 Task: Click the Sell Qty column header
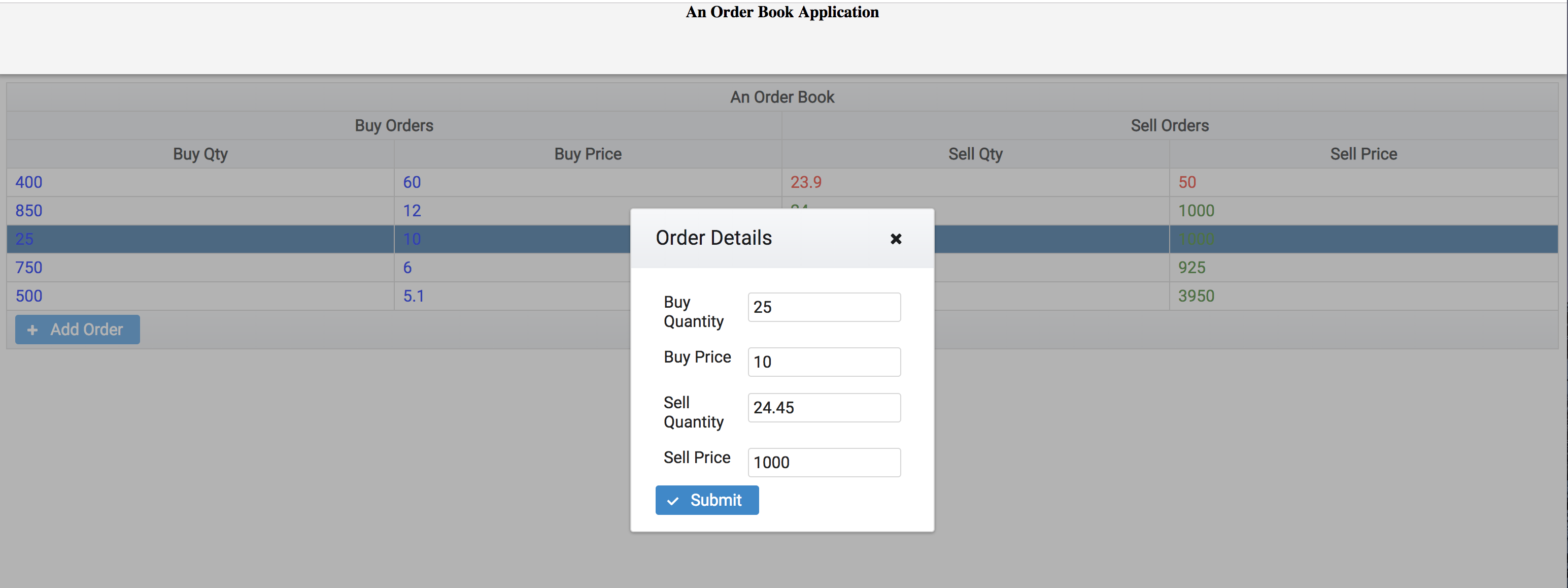(x=975, y=154)
